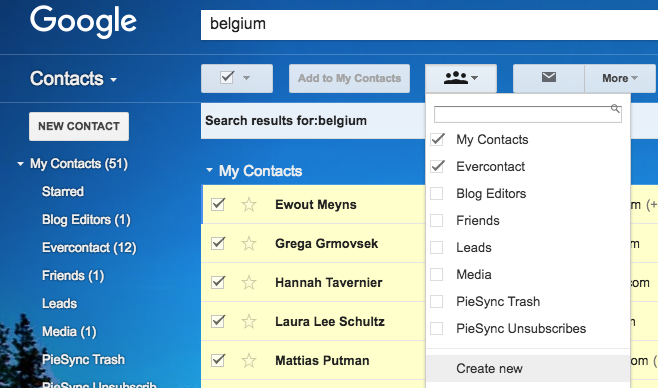Open the More actions dropdown
The width and height of the screenshot is (658, 388).
(620, 78)
